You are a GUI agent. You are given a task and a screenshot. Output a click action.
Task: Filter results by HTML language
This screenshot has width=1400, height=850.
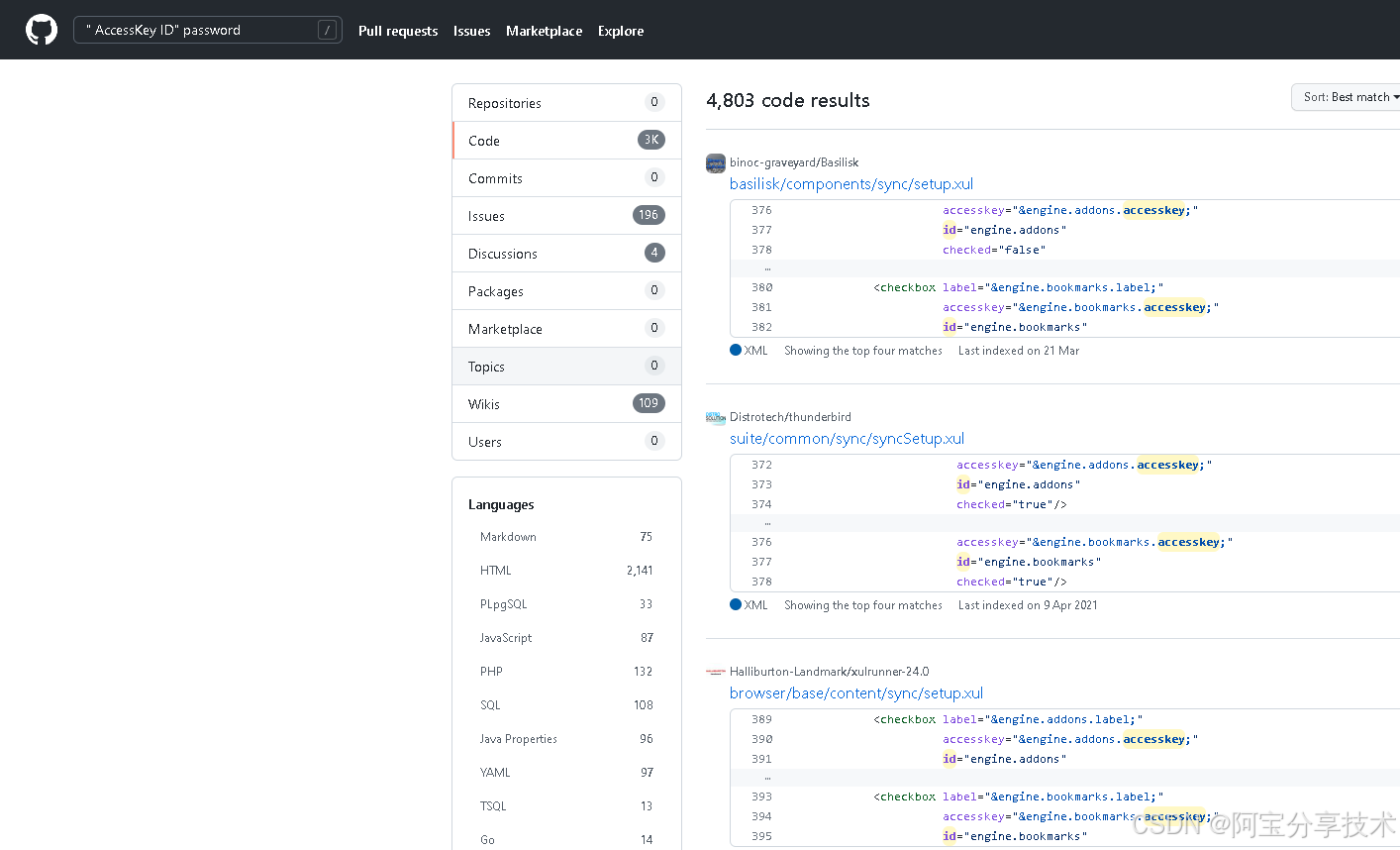tap(566, 571)
